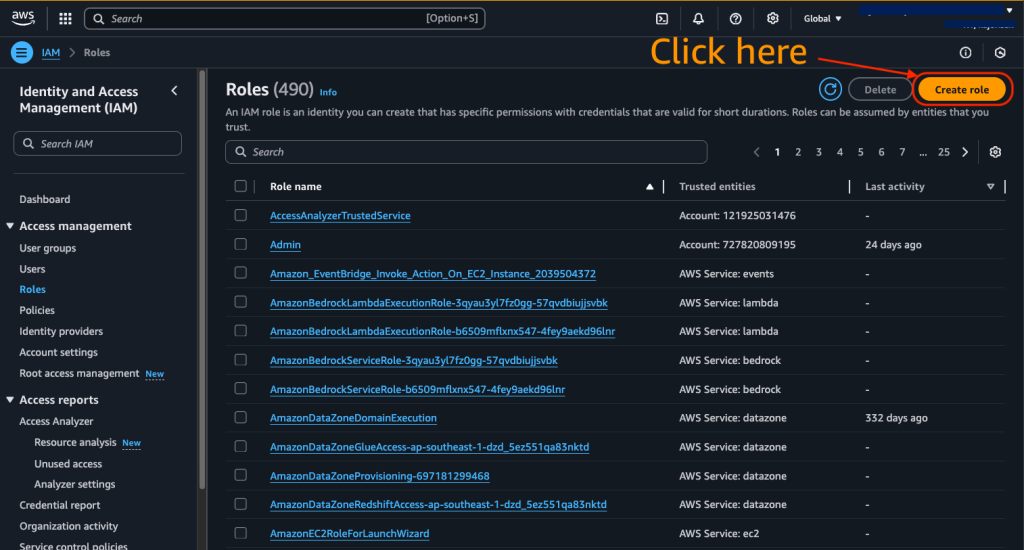This screenshot has width=1024, height=550.
Task: Open Resource analysis in the sidebar
Action: (75, 442)
